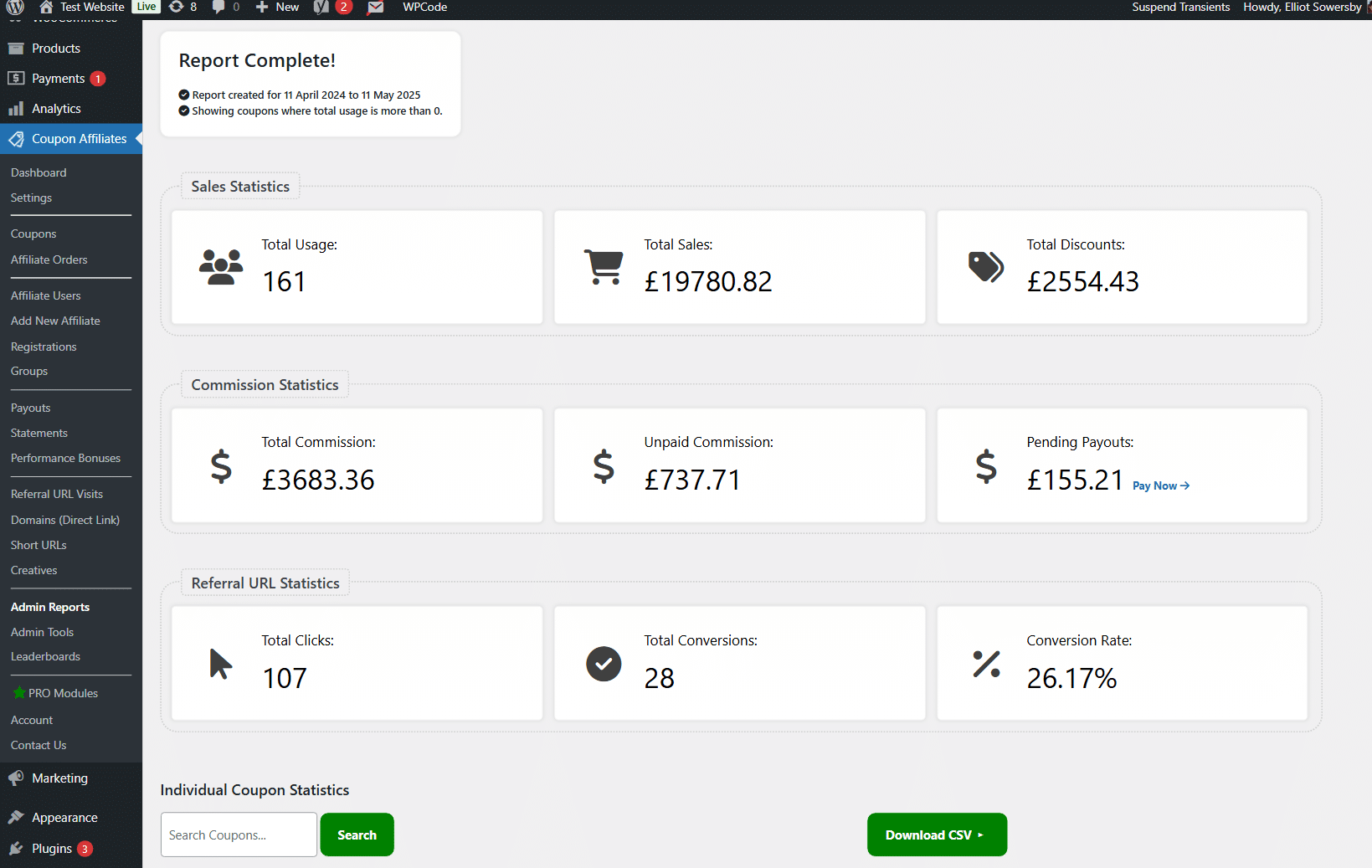Focus the Search Coupons input field
Viewport: 1372px width, 868px height.
(x=239, y=835)
